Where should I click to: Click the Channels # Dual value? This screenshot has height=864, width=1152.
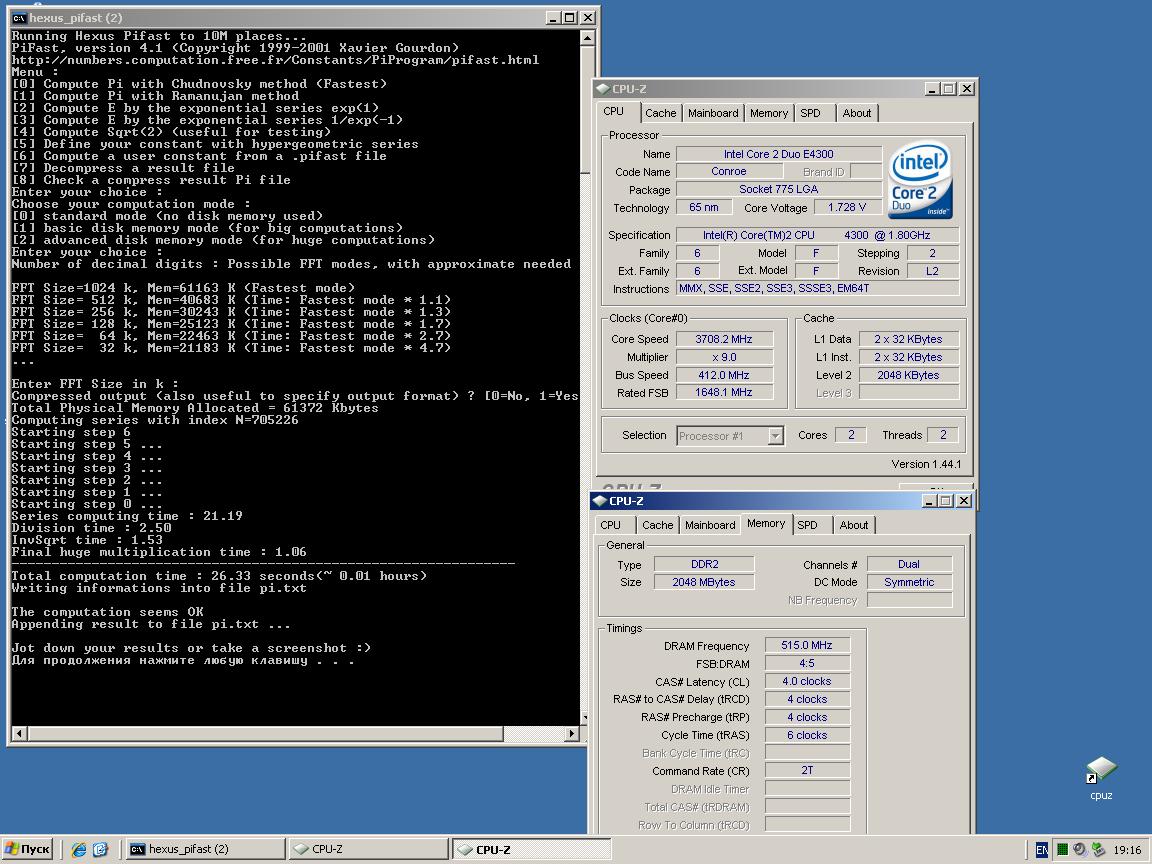909,565
